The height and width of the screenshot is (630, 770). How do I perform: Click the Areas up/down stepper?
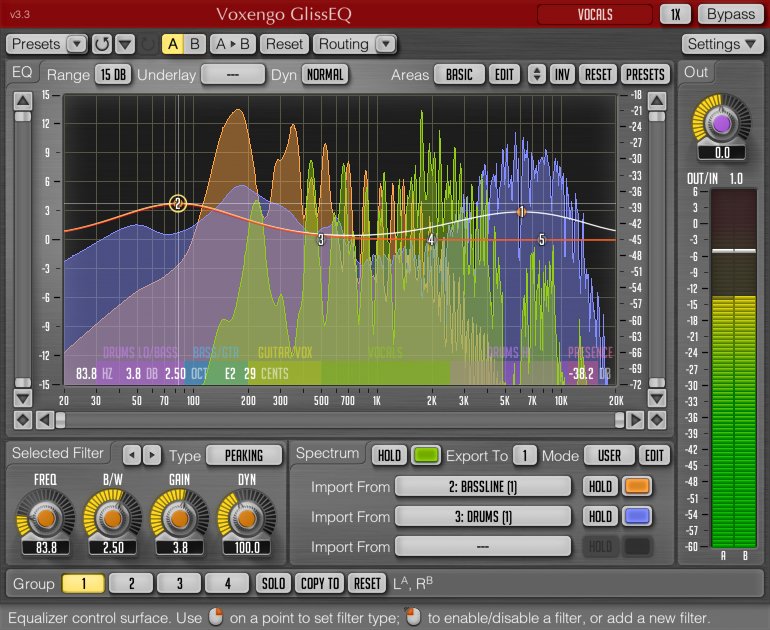coord(537,75)
